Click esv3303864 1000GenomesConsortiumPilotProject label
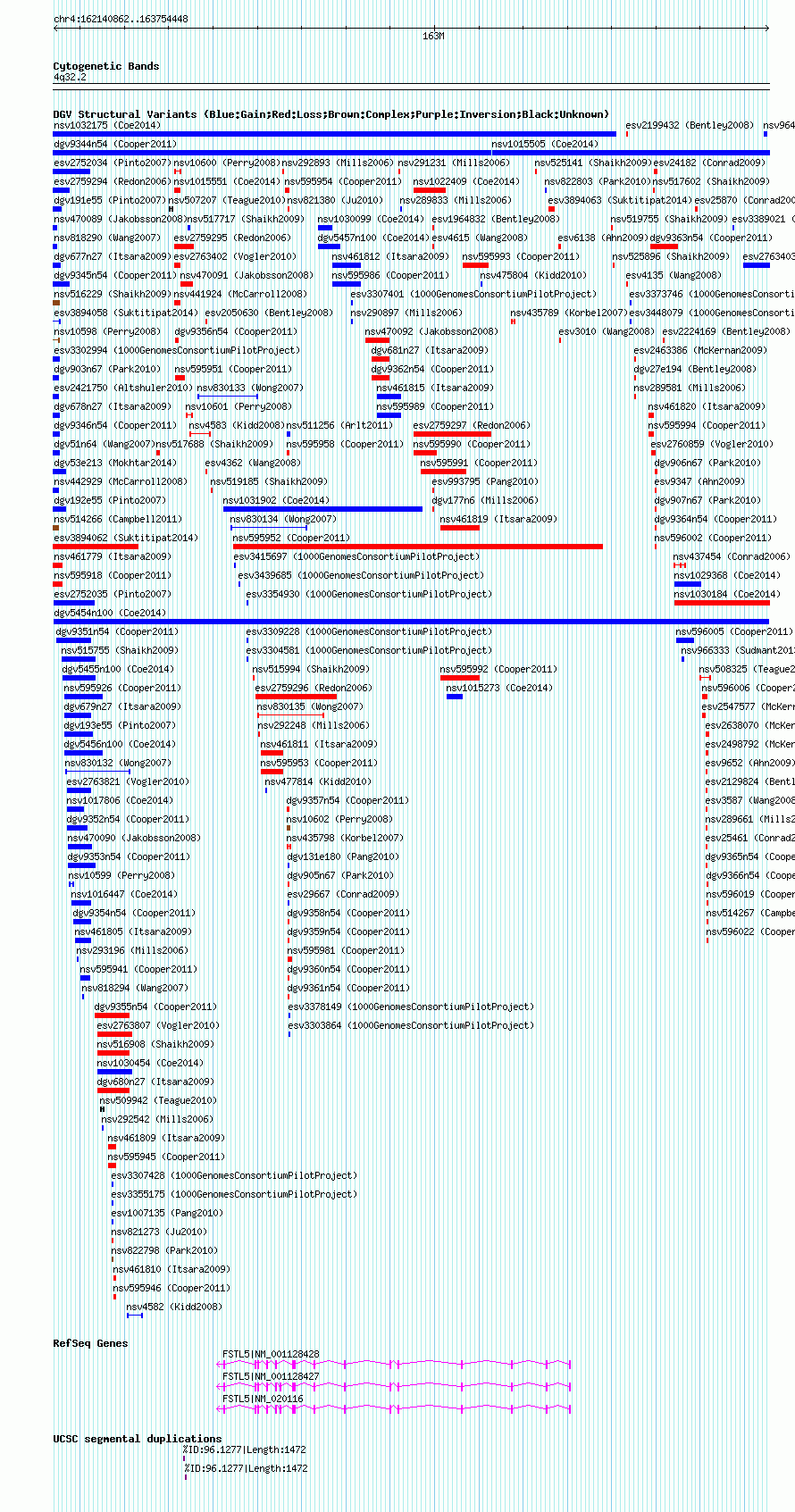 coord(411,1025)
